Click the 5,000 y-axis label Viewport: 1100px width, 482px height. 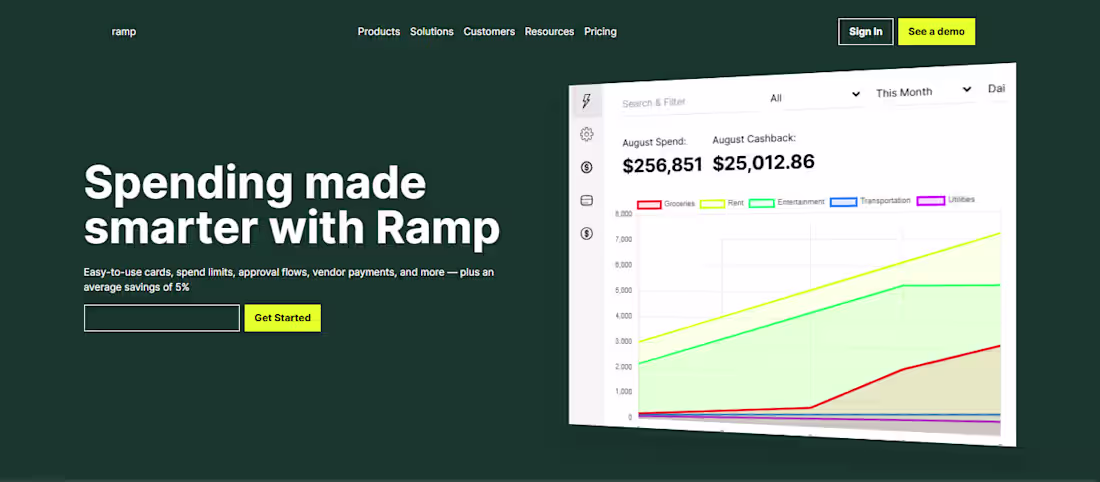pos(623,290)
